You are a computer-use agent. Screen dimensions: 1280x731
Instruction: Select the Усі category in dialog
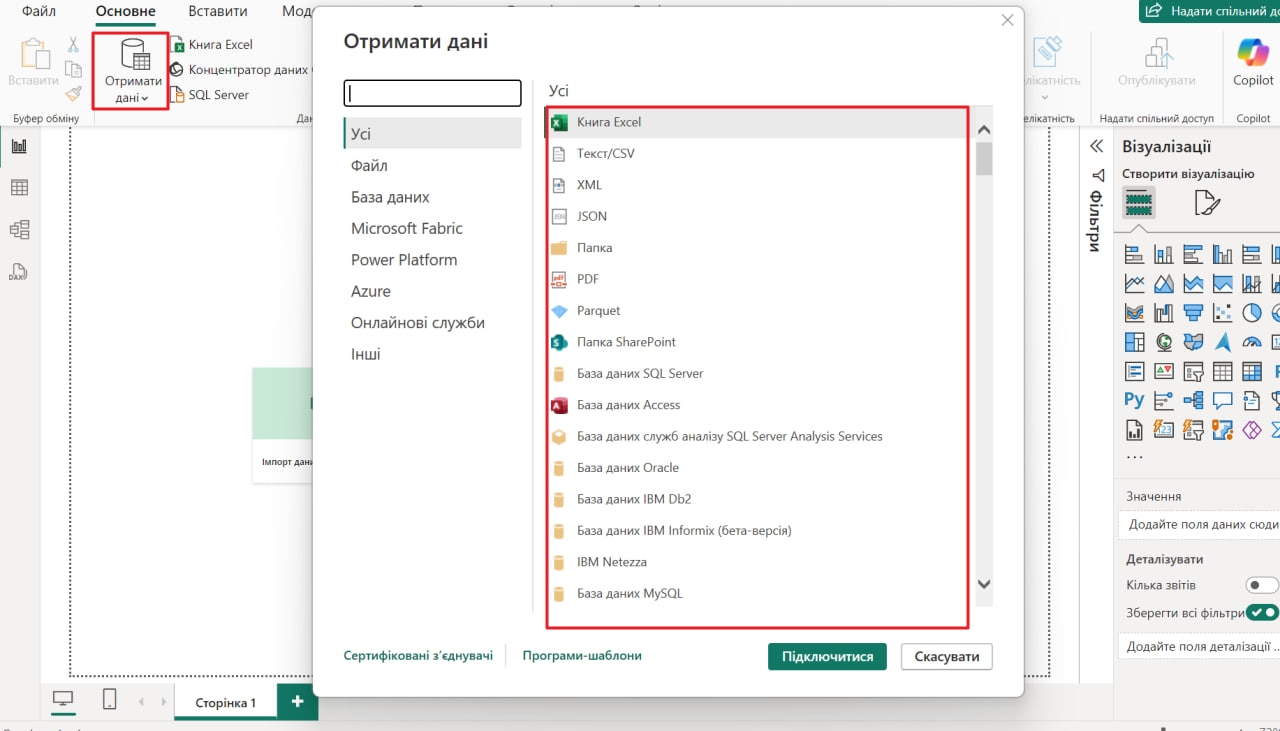432,133
